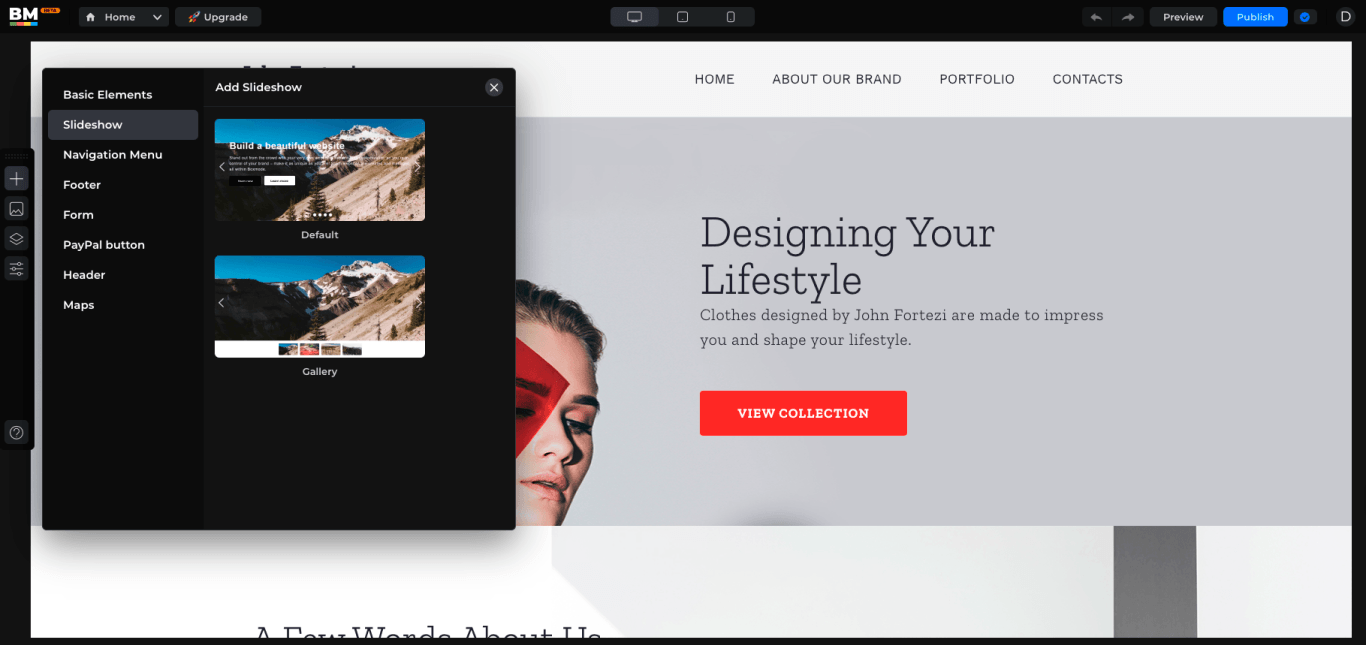Switch to tablet view mode
Screen dimensions: 1366x645
coord(682,16)
